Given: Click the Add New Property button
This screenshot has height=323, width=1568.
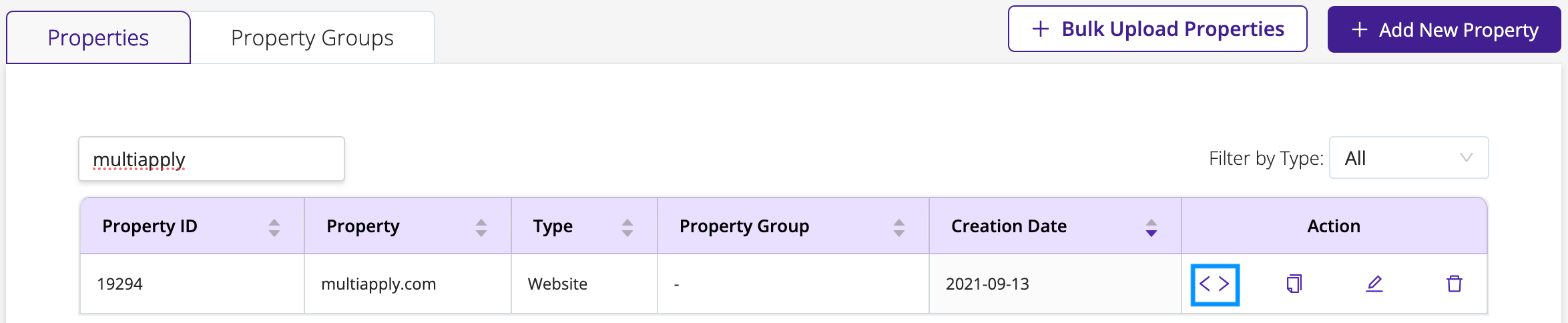Looking at the screenshot, I should click(1444, 29).
